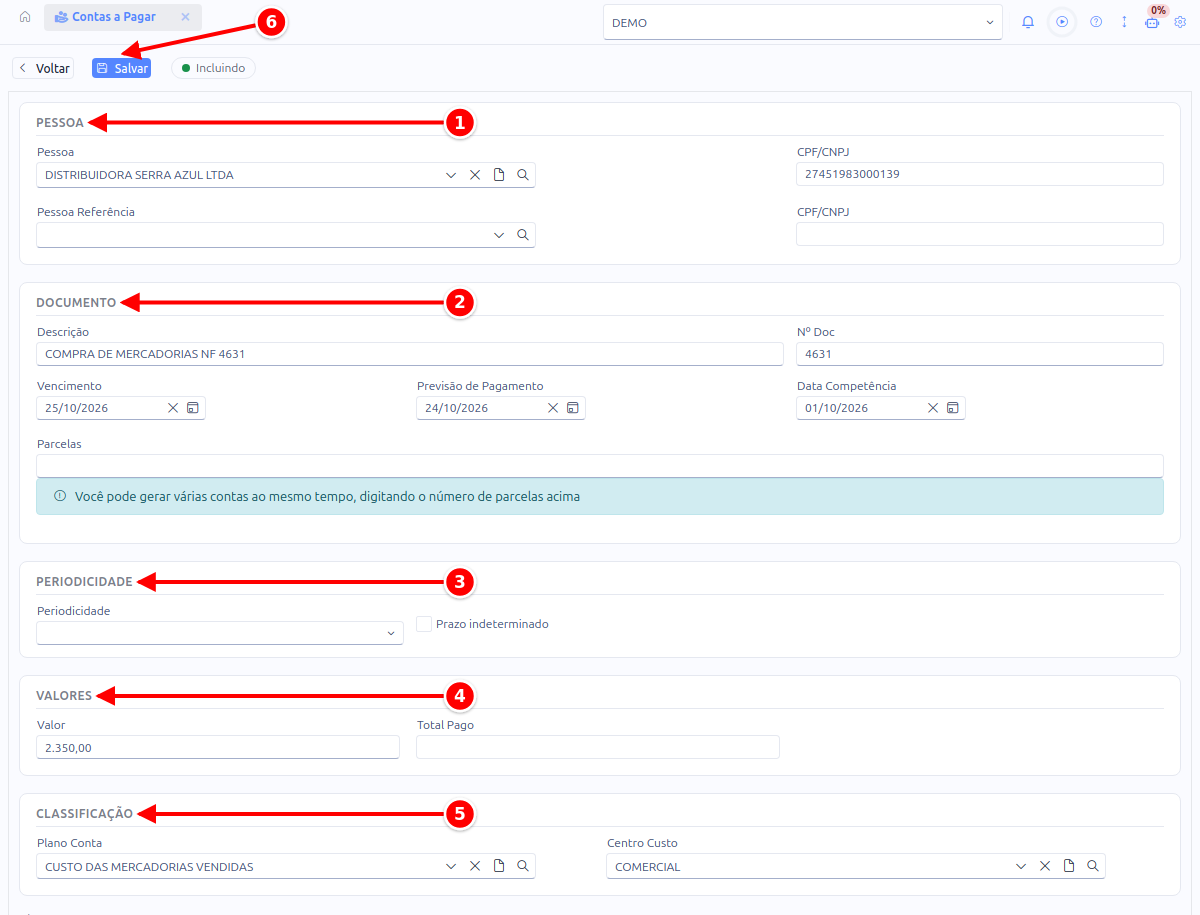The image size is (1200, 915).
Task: Clear the Centro Custo selection
Action: pos(1045,866)
